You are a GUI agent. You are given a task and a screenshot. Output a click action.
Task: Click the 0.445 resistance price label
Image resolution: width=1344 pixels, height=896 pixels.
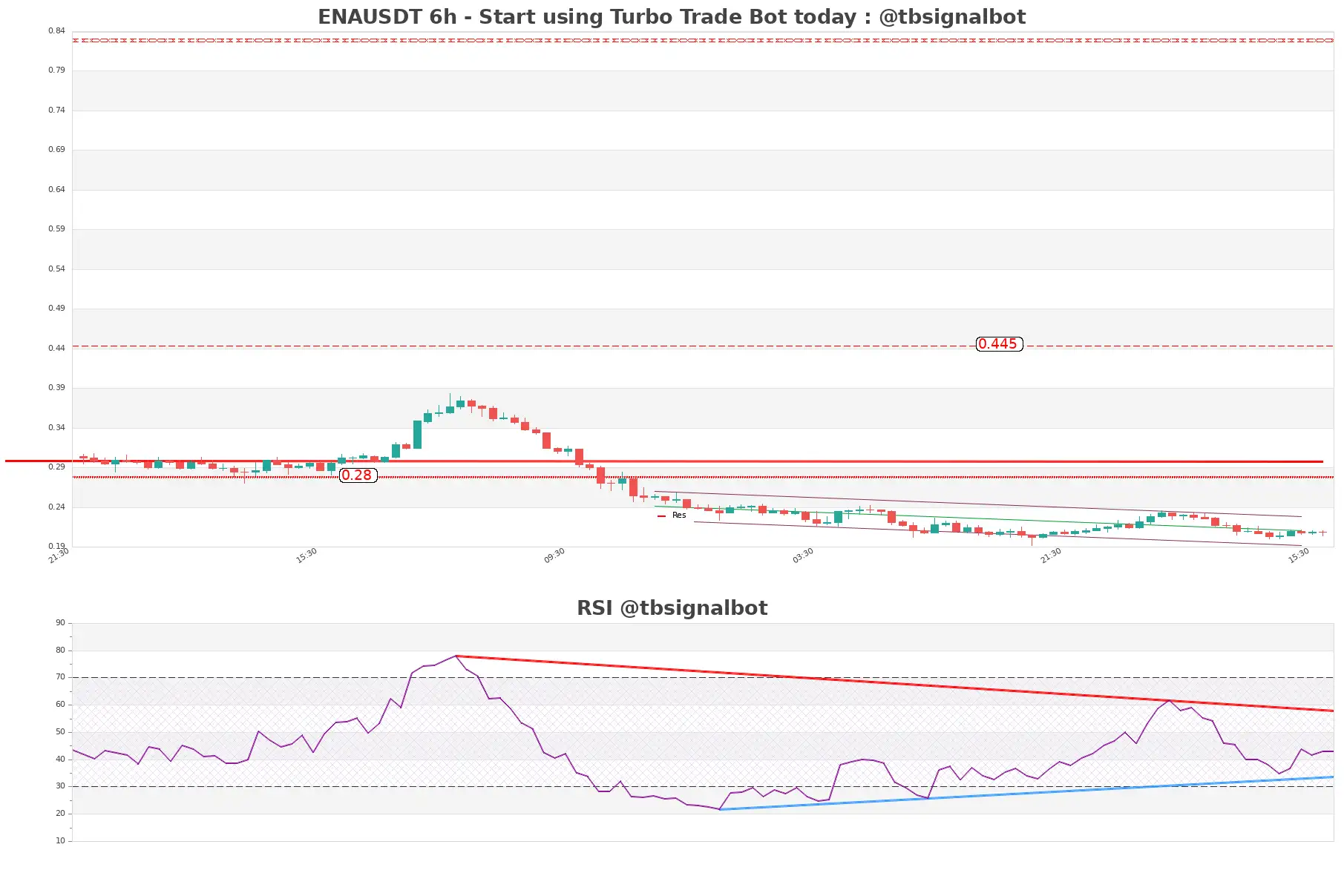tap(999, 344)
